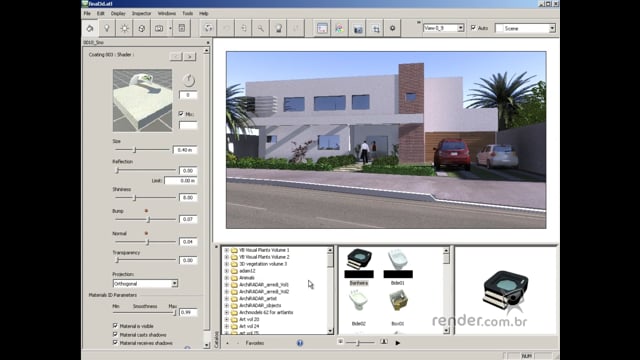Open the camera icon dropdown arrow
640x360 pixels.
coord(170,28)
